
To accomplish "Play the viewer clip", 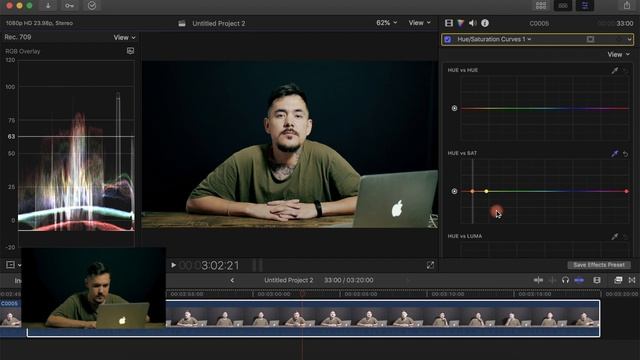I will [x=173, y=265].
